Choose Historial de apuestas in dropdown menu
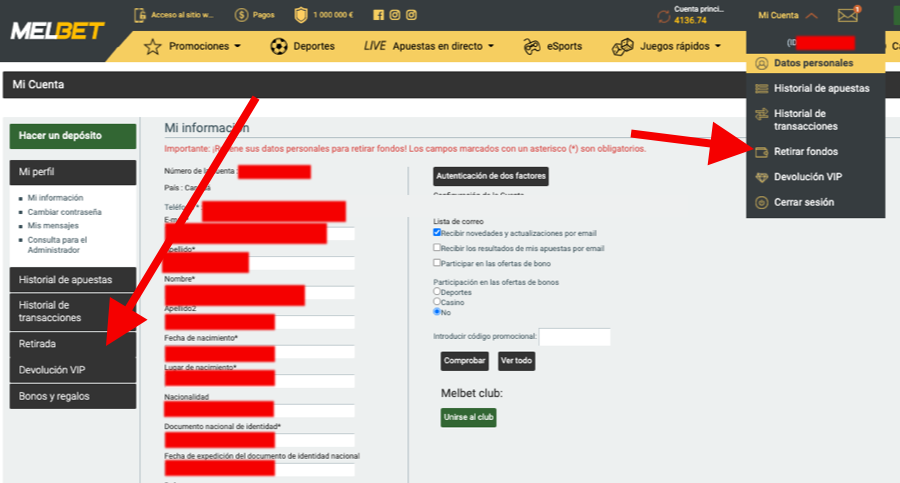900x483 pixels. (x=820, y=88)
